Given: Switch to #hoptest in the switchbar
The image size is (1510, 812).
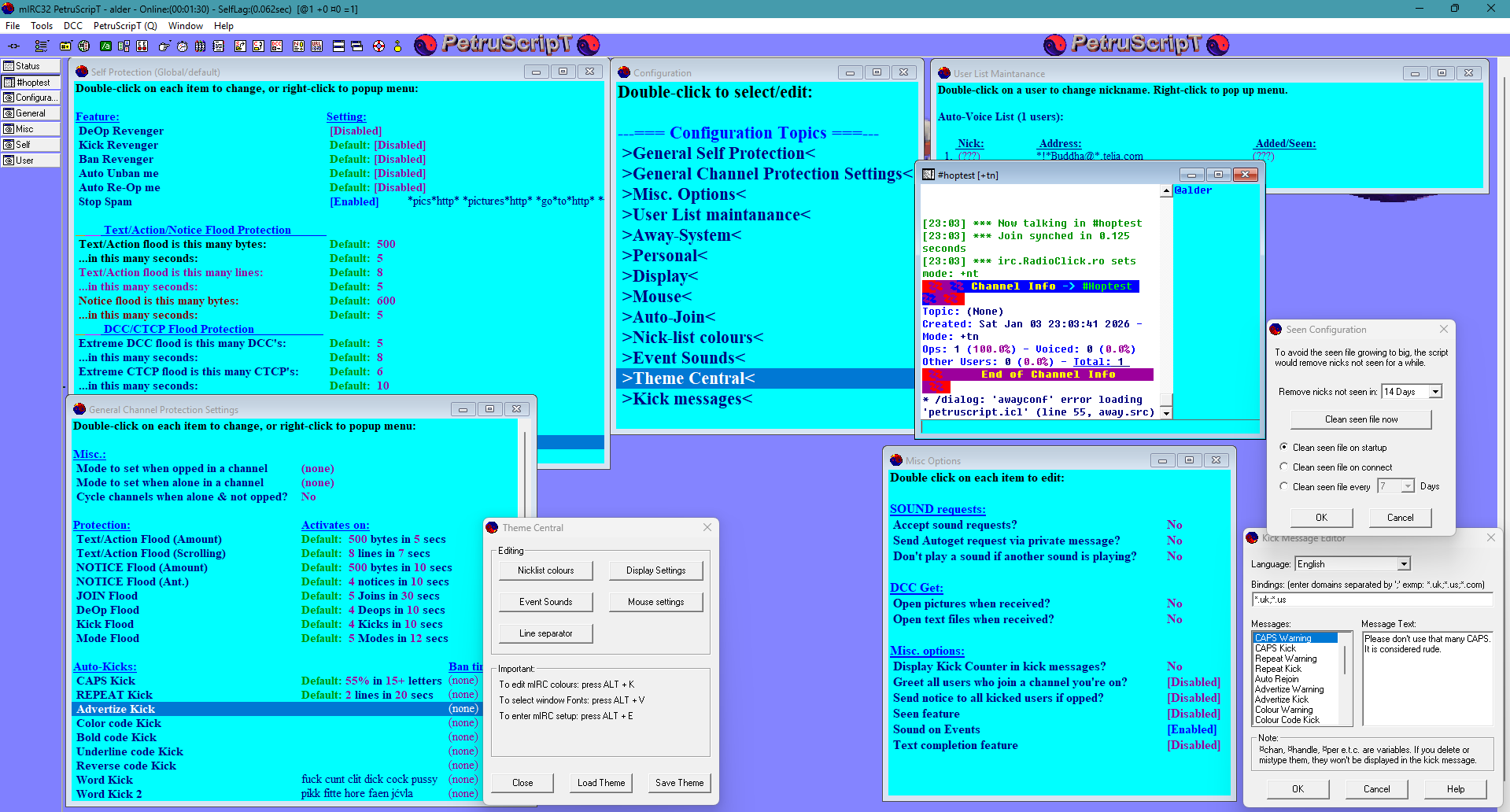Looking at the screenshot, I should point(31,82).
